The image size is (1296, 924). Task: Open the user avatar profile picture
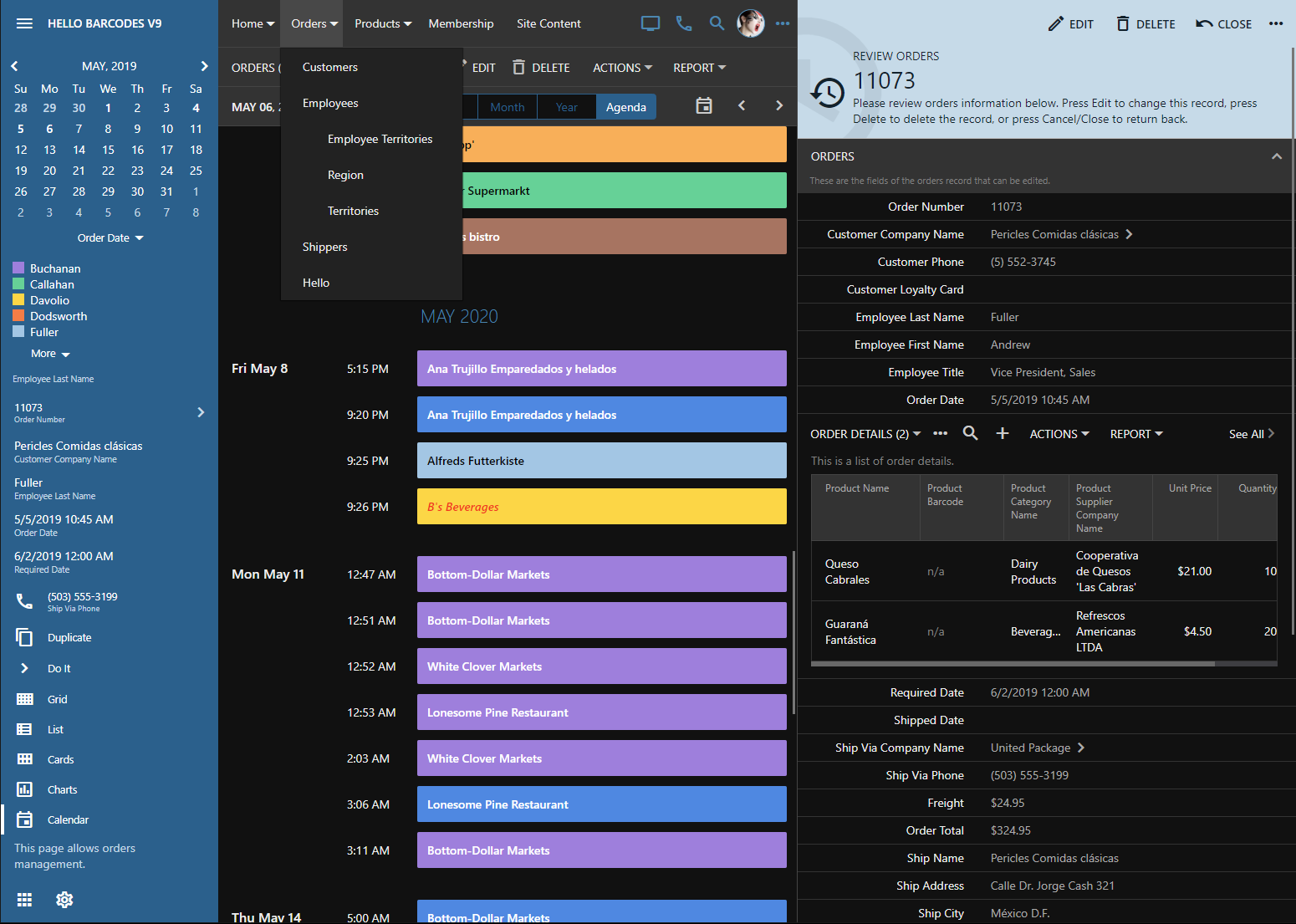[750, 23]
